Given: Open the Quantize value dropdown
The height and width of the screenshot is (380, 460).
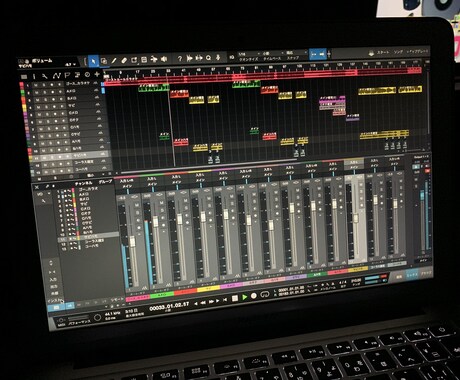Looking at the screenshot, I should click(x=248, y=54).
